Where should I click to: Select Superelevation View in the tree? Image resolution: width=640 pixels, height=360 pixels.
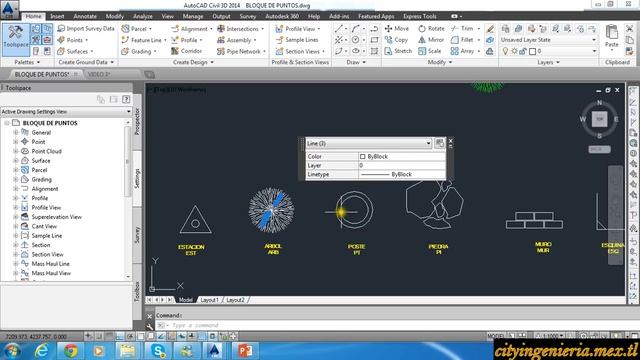[57, 217]
